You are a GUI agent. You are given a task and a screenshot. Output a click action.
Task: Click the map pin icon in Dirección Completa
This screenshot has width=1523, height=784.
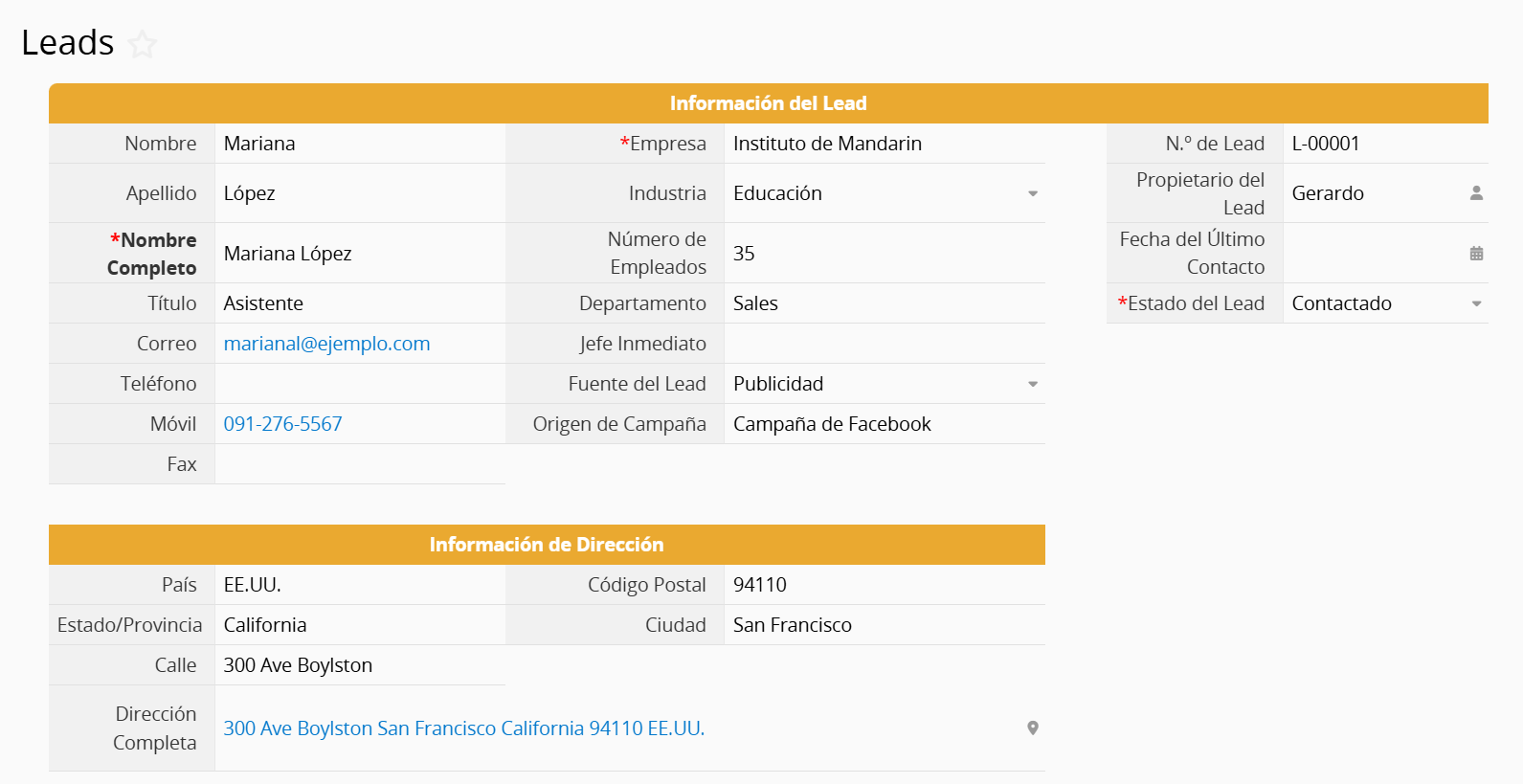tap(1032, 728)
